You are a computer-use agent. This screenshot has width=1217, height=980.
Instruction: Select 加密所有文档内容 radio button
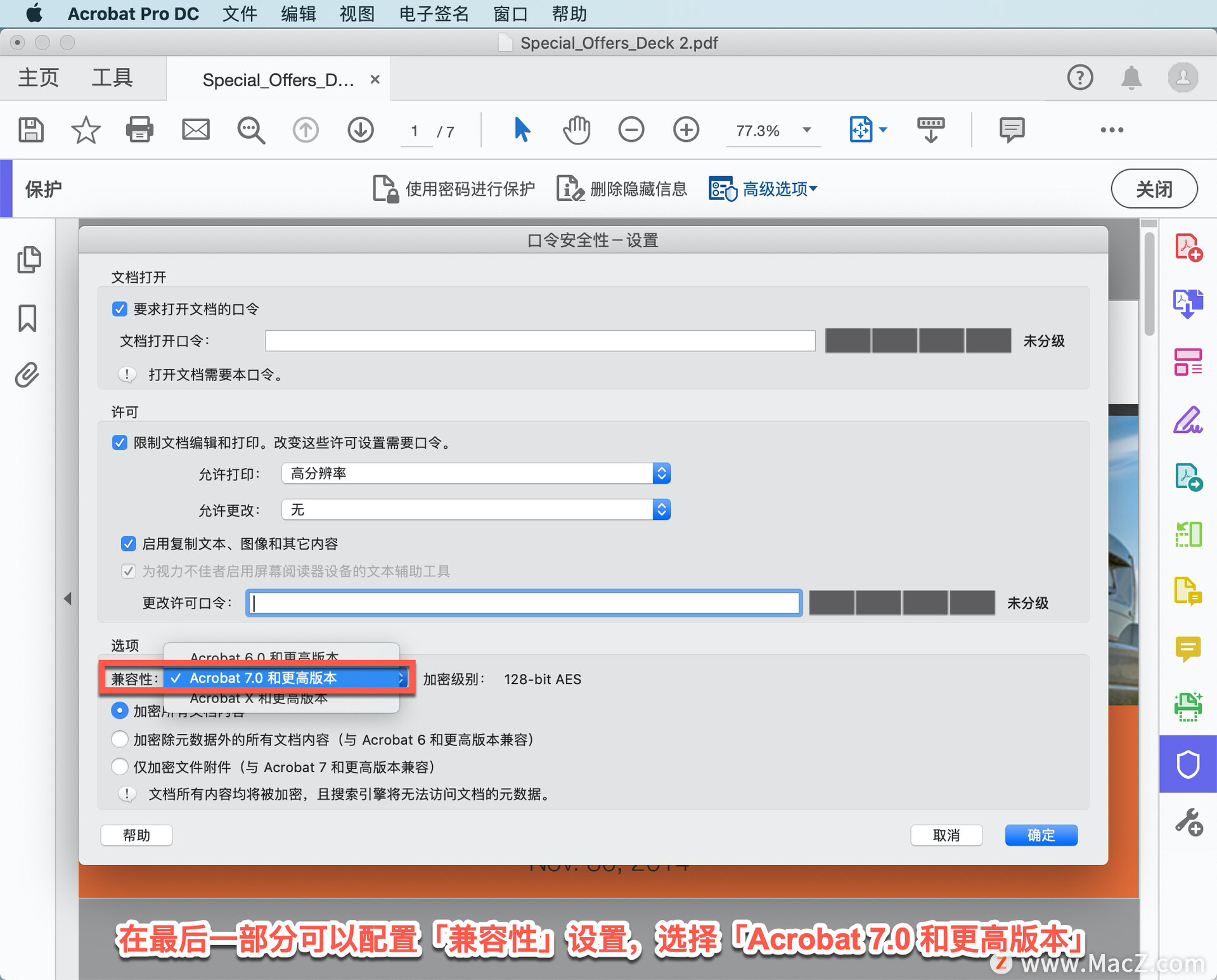coord(119,711)
